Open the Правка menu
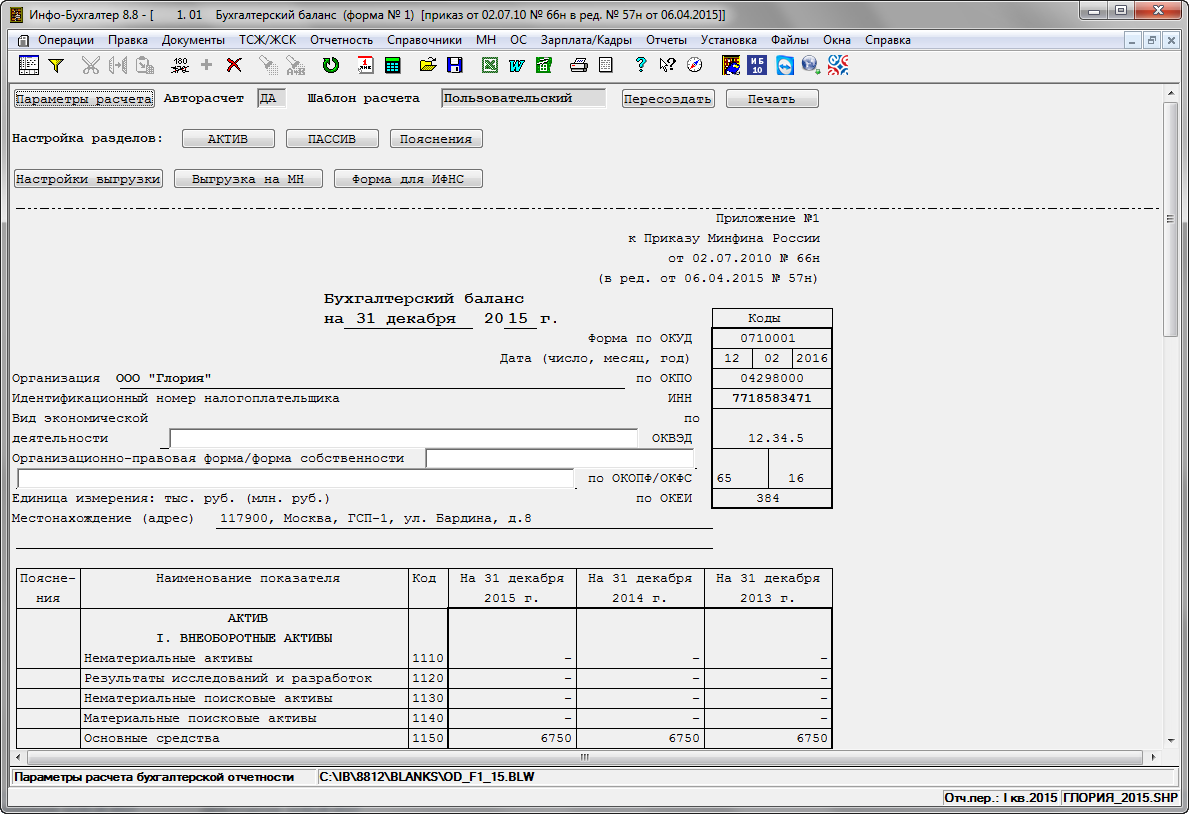 (127, 40)
